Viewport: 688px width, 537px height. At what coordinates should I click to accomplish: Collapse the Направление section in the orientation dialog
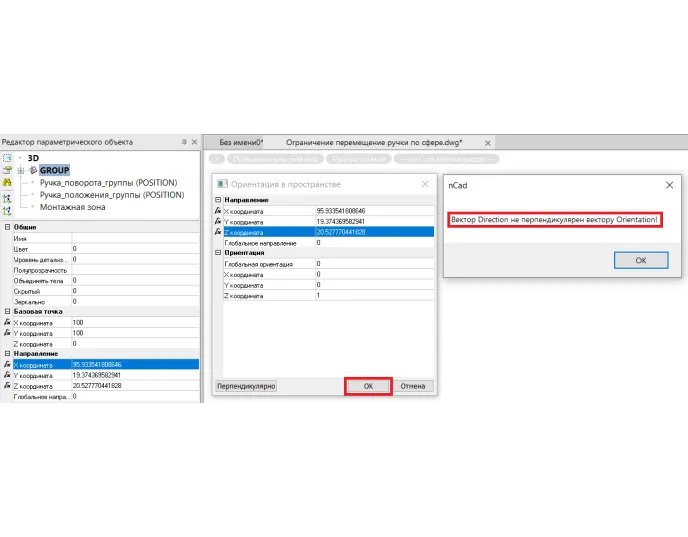point(218,200)
